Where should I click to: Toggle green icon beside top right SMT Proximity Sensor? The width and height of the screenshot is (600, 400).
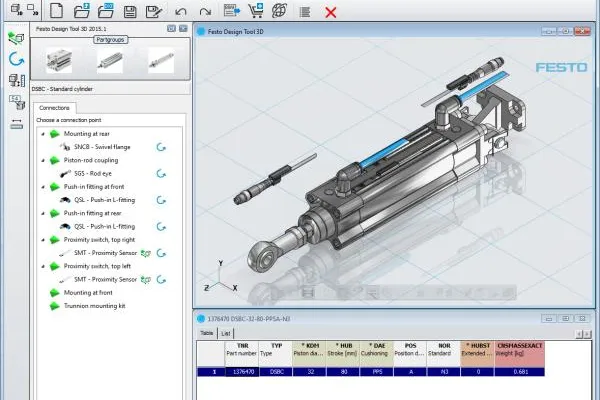(145, 253)
